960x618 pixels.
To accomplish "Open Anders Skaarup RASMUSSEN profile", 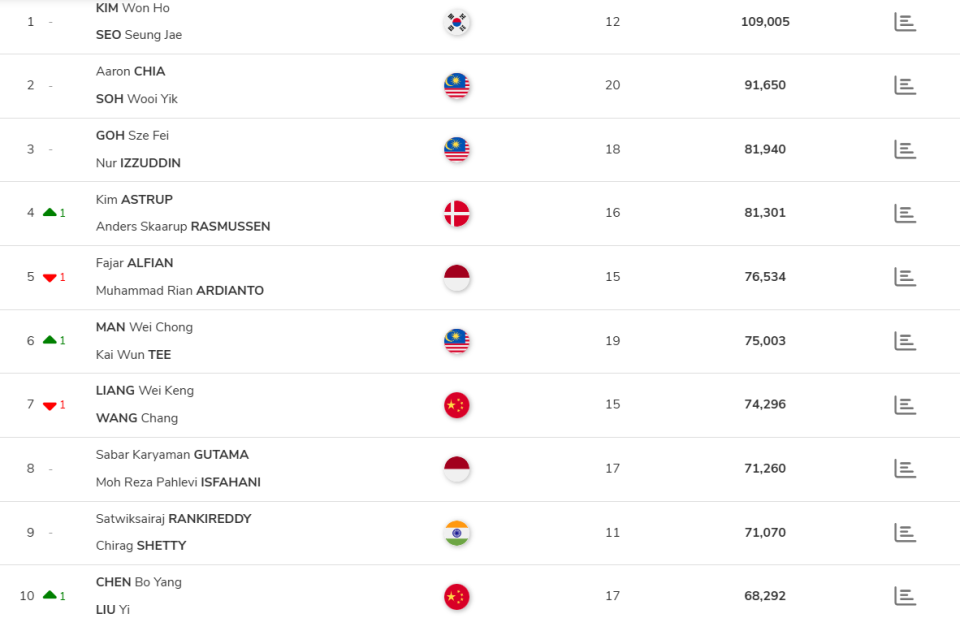I will (183, 227).
